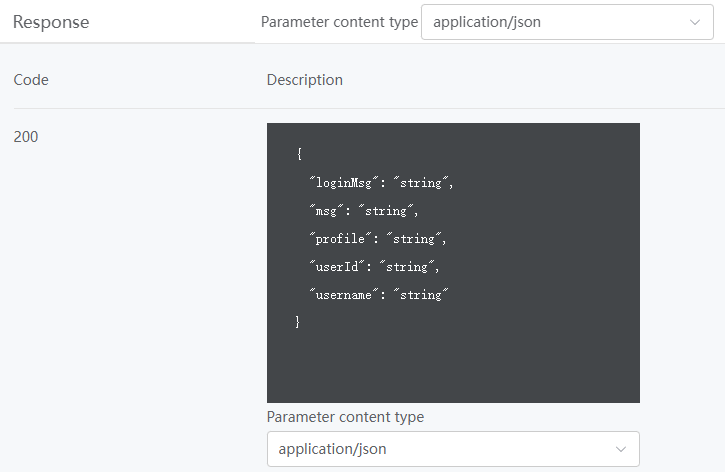Click the application/json text in the lower combo box
Screen dimensions: 725x472
coord(332,449)
